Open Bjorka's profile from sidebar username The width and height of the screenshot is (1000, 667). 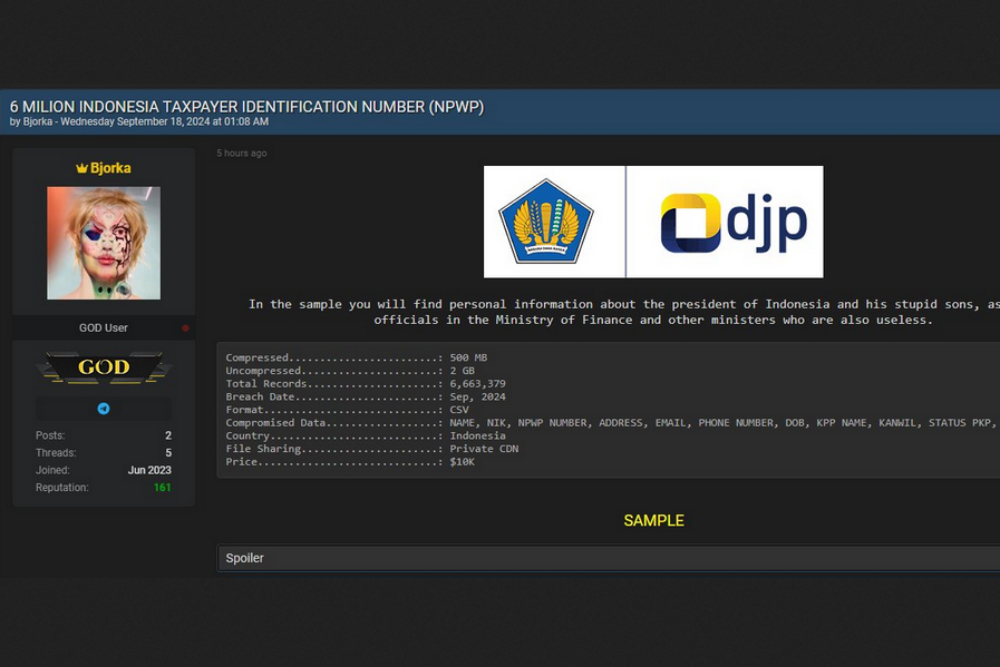110,168
